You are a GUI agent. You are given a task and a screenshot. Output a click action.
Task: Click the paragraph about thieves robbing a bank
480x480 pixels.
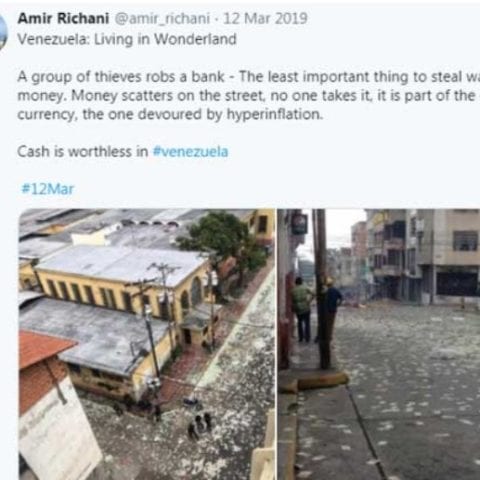click(x=249, y=96)
